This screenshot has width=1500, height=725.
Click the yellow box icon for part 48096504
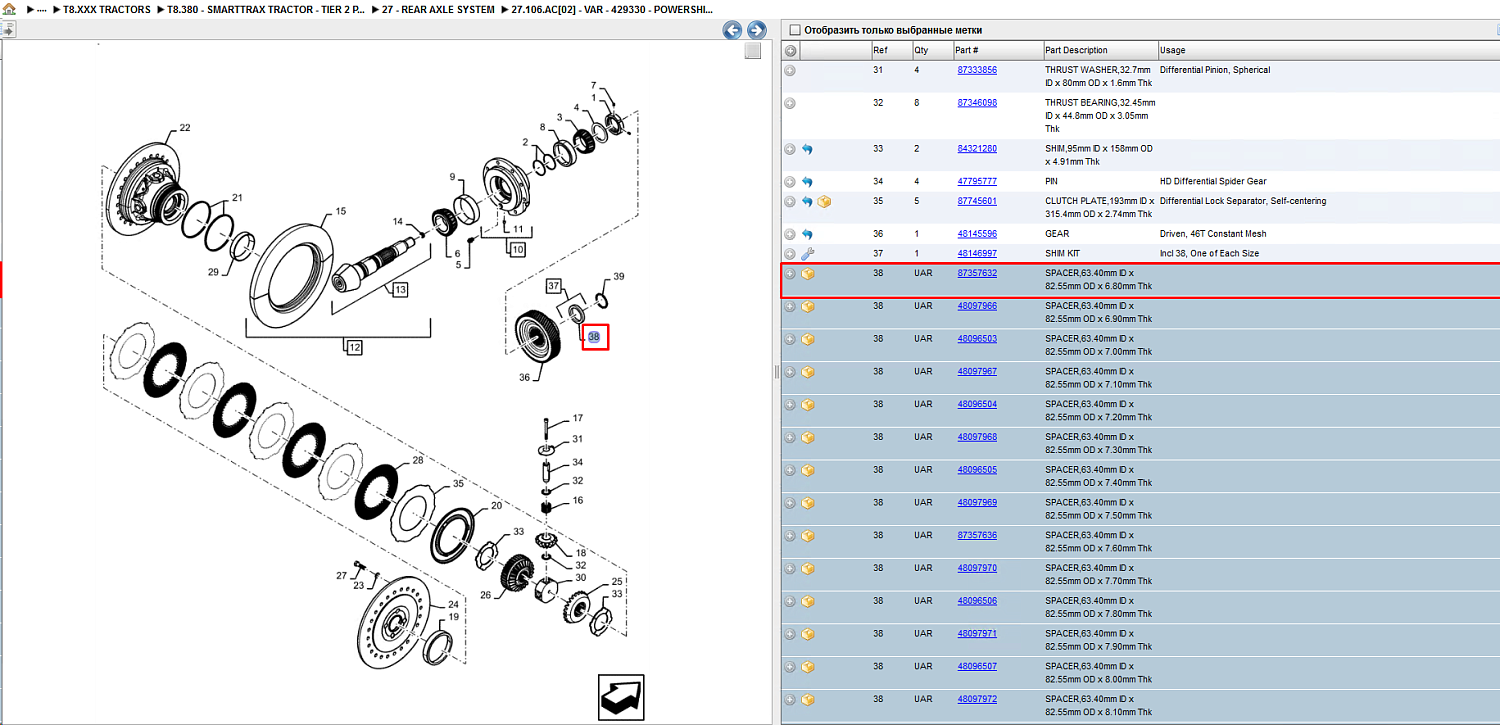click(807, 405)
